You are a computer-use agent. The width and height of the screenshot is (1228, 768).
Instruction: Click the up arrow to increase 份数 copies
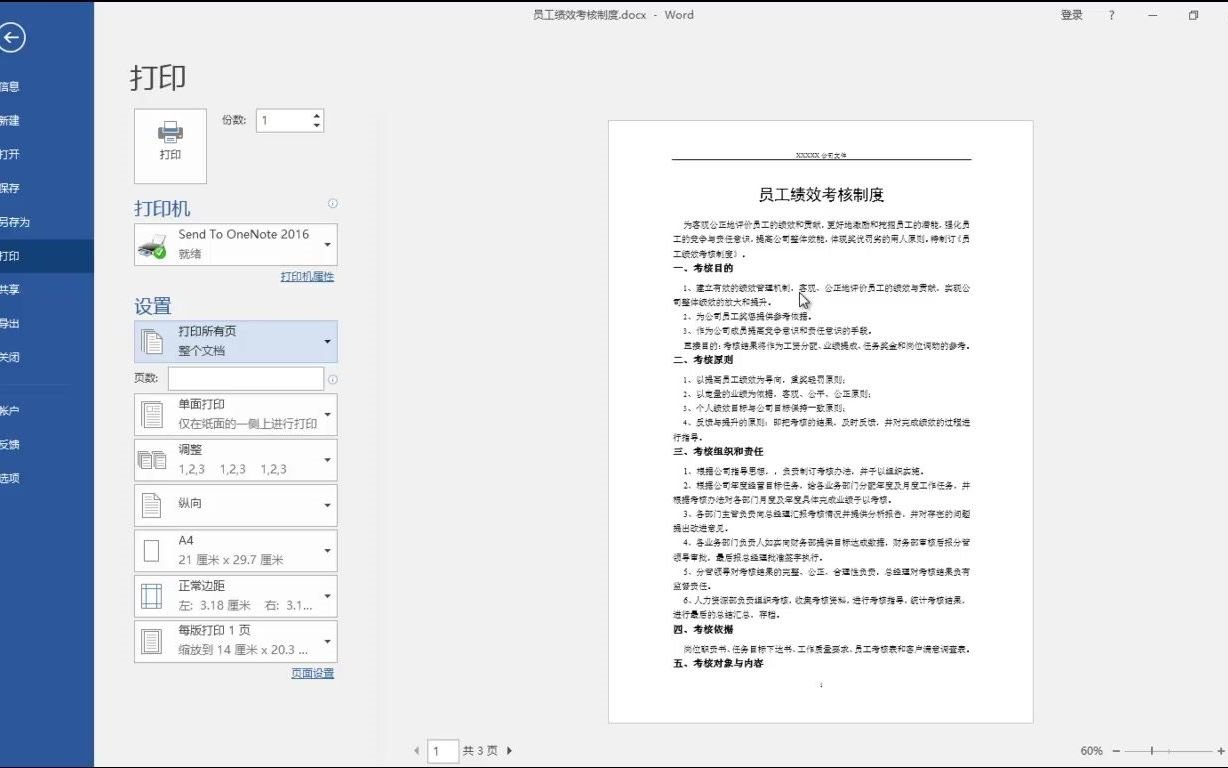coord(315,114)
